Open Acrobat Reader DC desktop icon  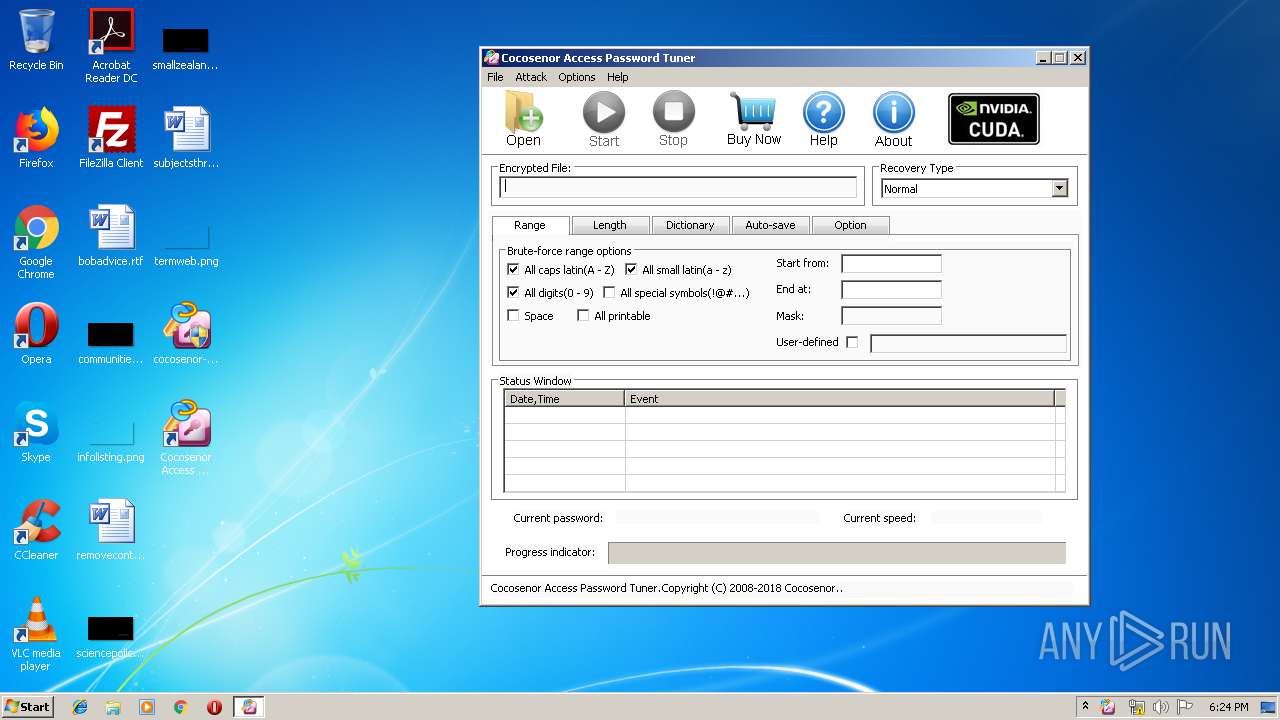(111, 46)
